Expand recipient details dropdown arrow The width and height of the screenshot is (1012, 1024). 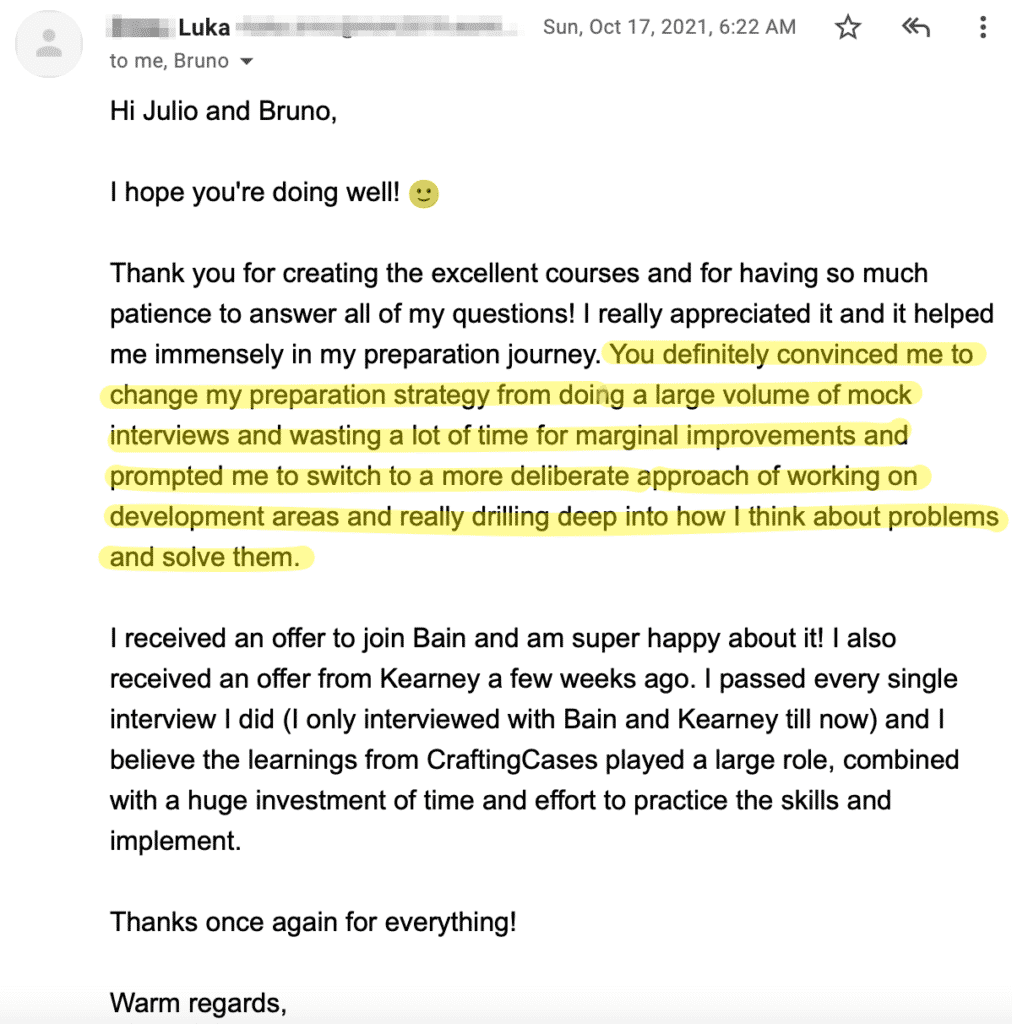[x=246, y=61]
